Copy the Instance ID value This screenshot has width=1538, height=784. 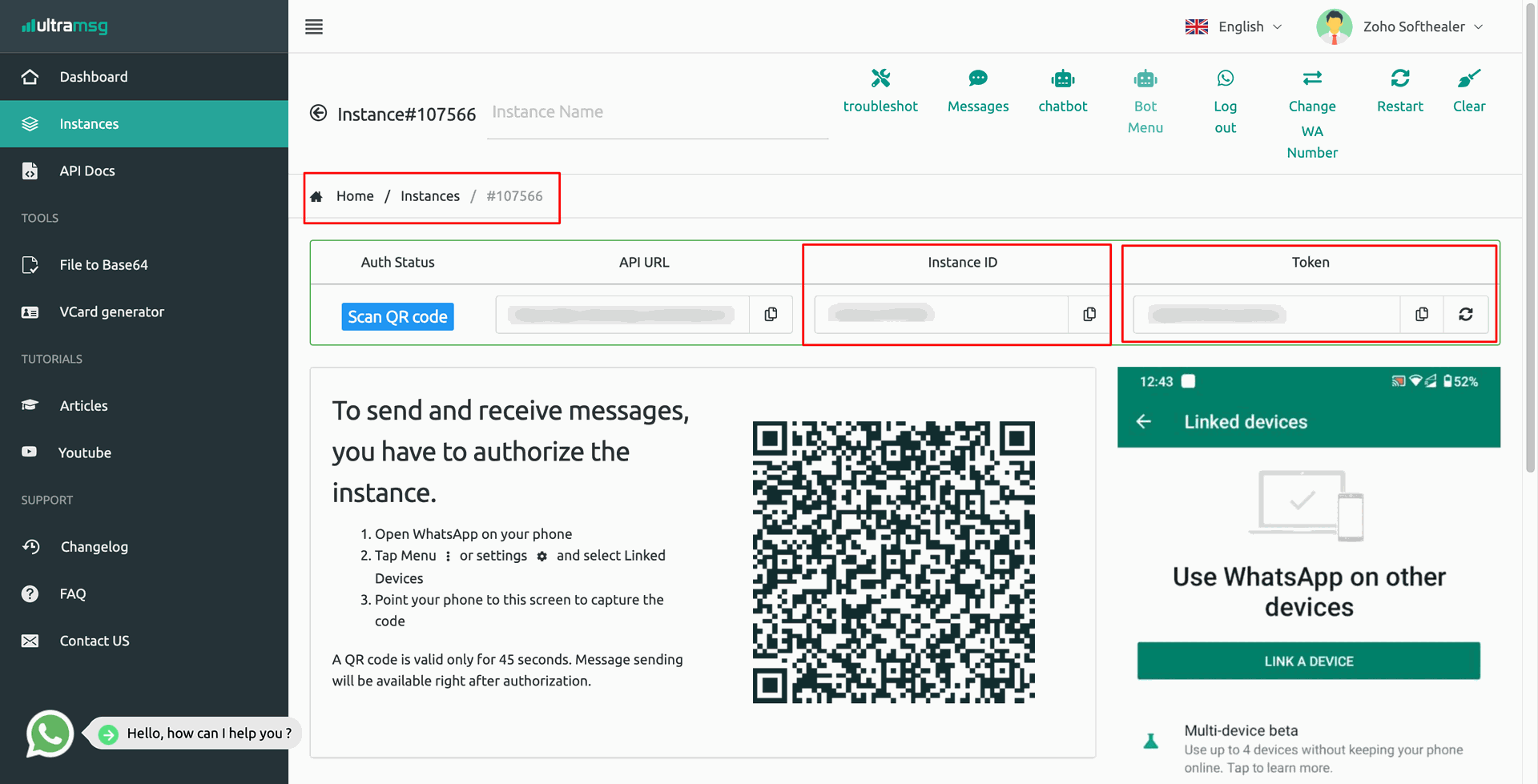click(1089, 315)
